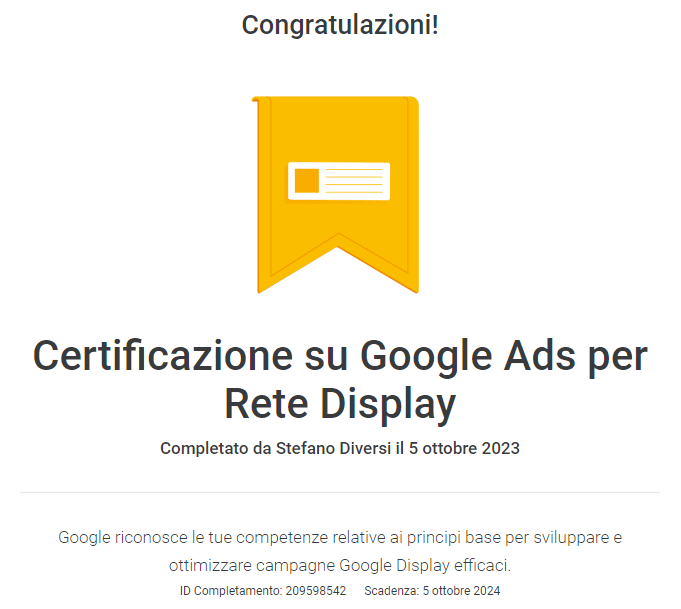Click 'Completato da Stefano Diversi il 5 ottobre 2023'

pyautogui.click(x=340, y=448)
